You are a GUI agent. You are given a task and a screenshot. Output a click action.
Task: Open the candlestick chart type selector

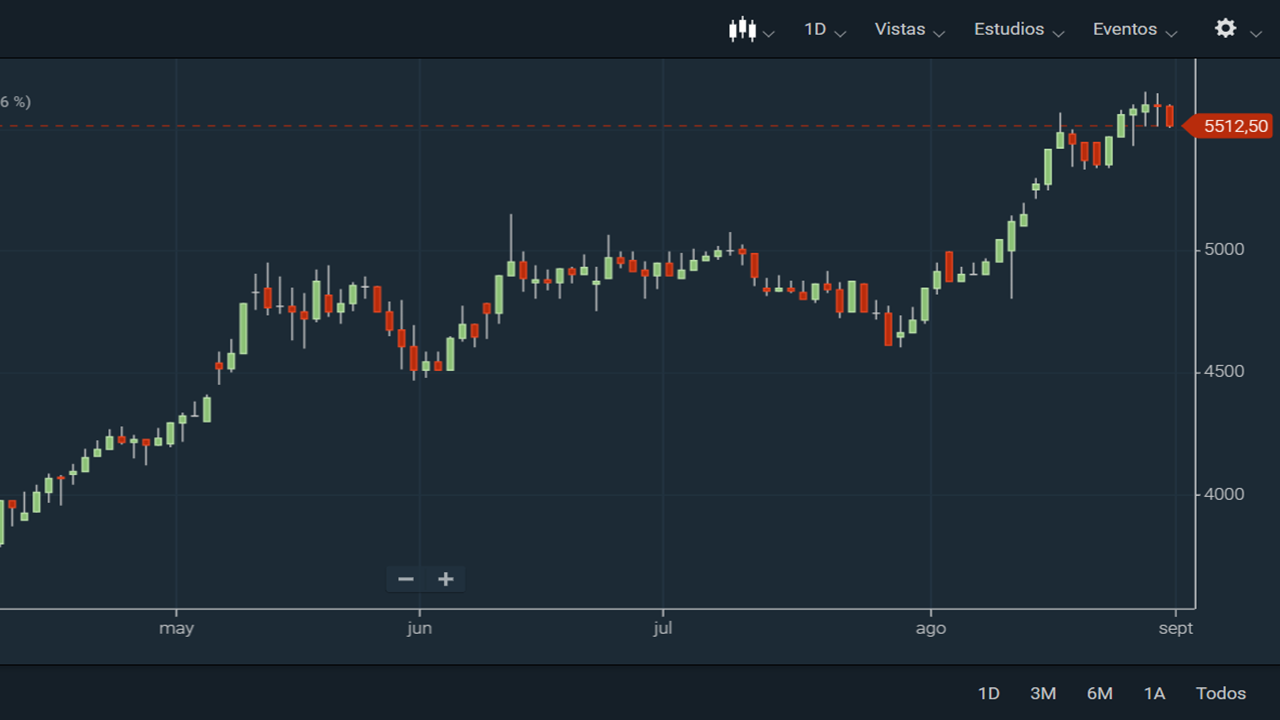741,30
